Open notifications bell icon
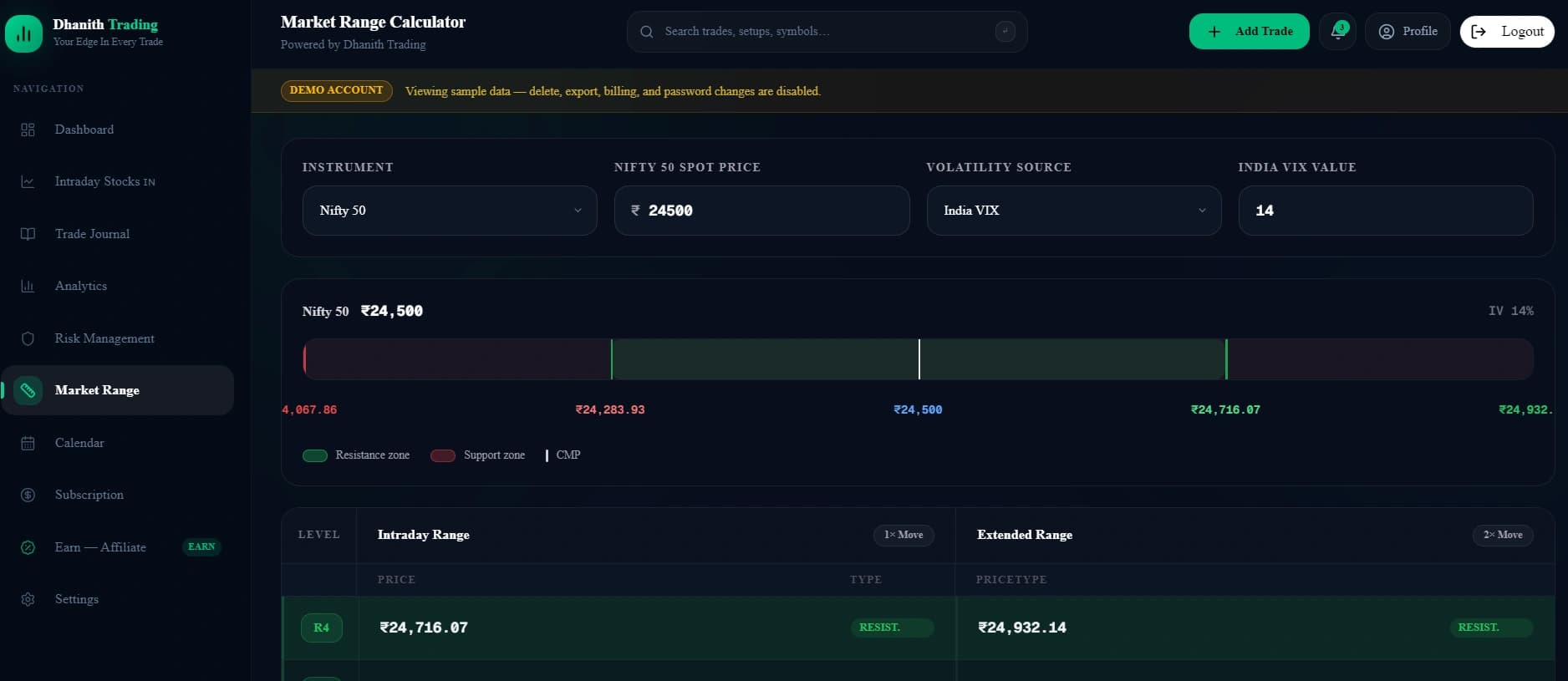This screenshot has width=1568, height=681. [x=1337, y=32]
